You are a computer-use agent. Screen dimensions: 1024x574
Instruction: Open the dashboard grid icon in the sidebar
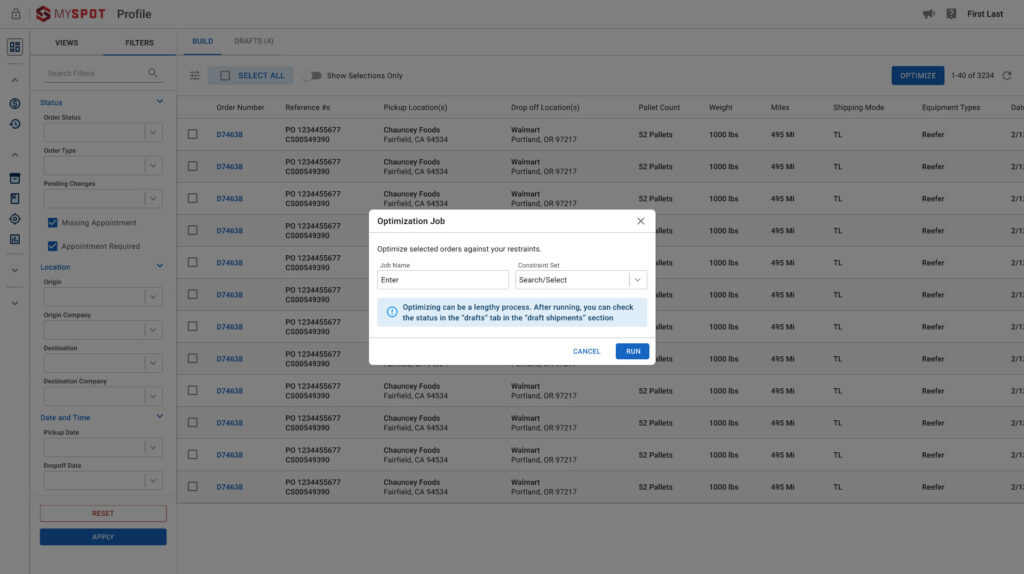[14, 47]
